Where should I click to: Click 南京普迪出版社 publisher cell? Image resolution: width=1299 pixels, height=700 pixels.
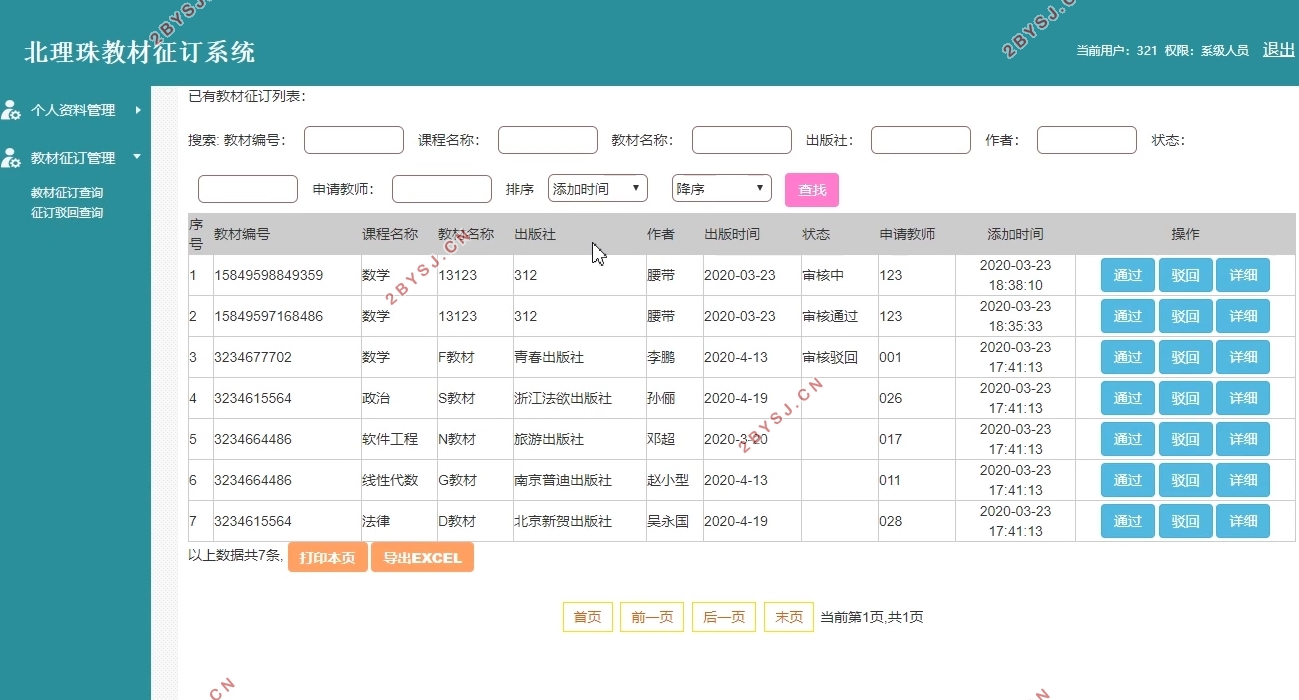click(579, 480)
